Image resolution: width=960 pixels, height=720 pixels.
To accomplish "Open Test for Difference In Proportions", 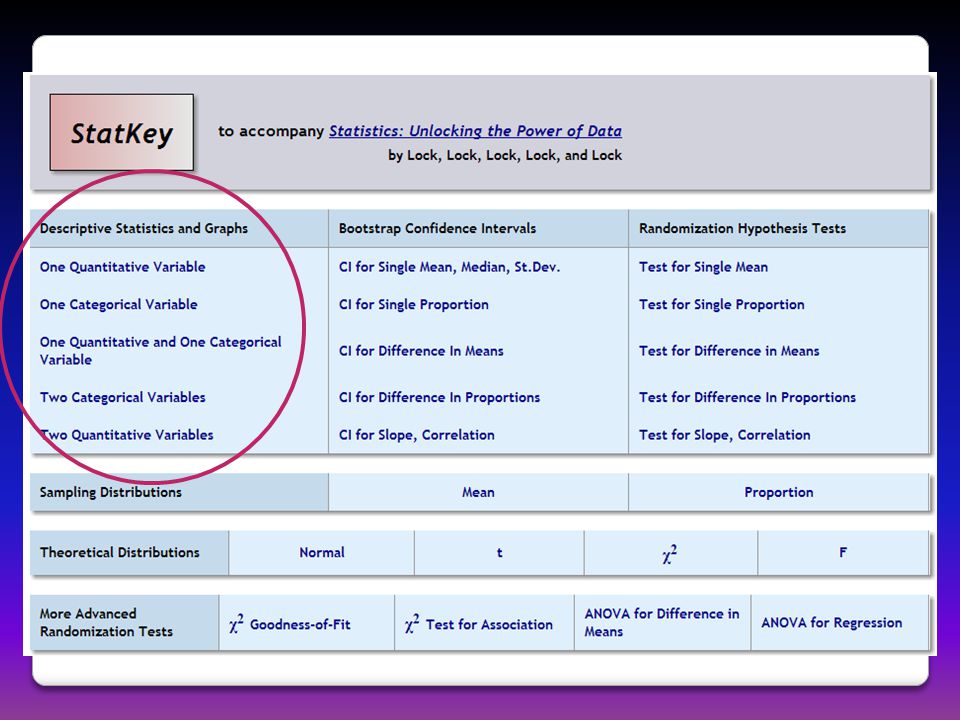I will [x=748, y=397].
